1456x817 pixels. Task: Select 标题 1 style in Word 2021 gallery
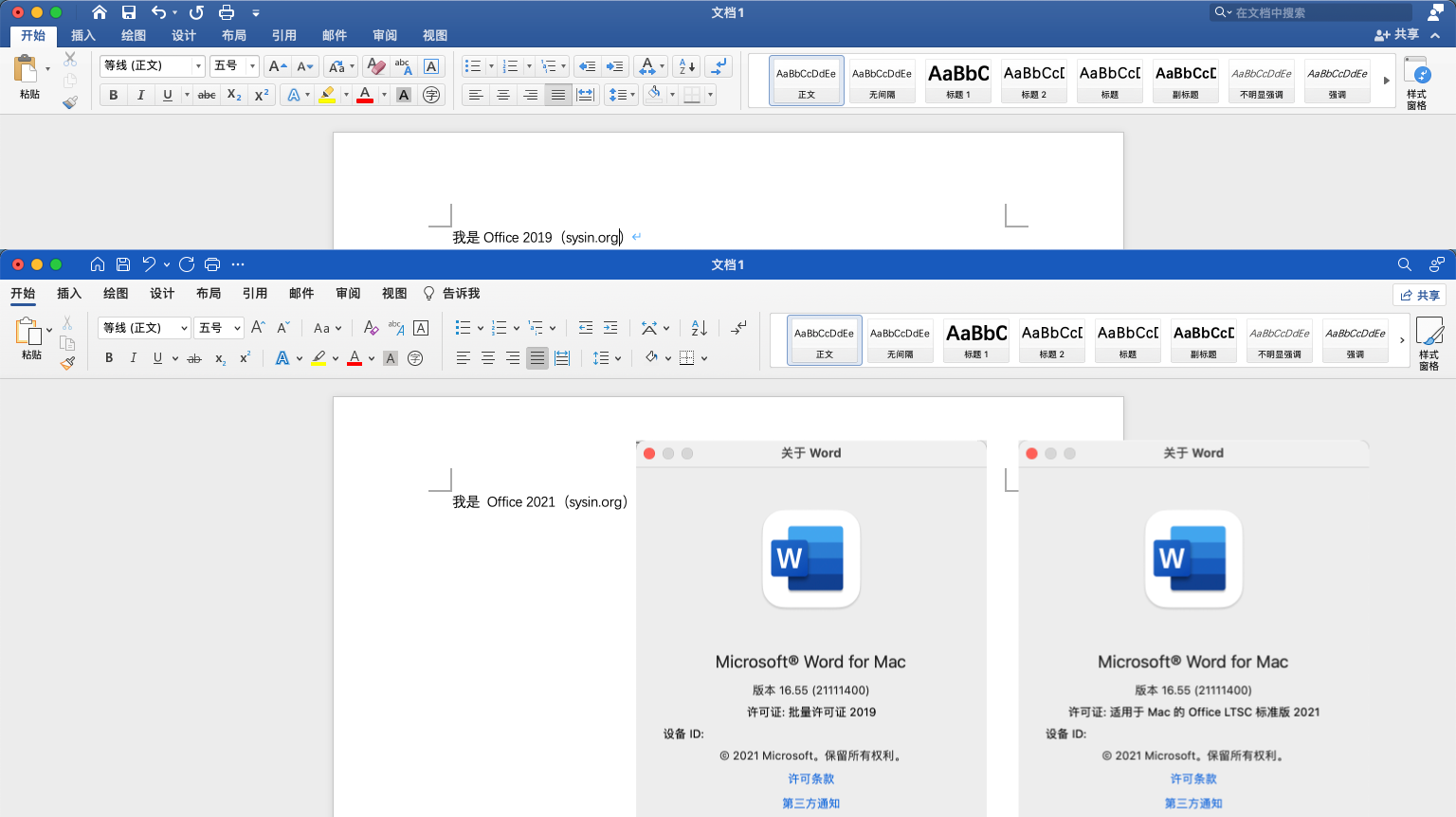[x=976, y=339]
